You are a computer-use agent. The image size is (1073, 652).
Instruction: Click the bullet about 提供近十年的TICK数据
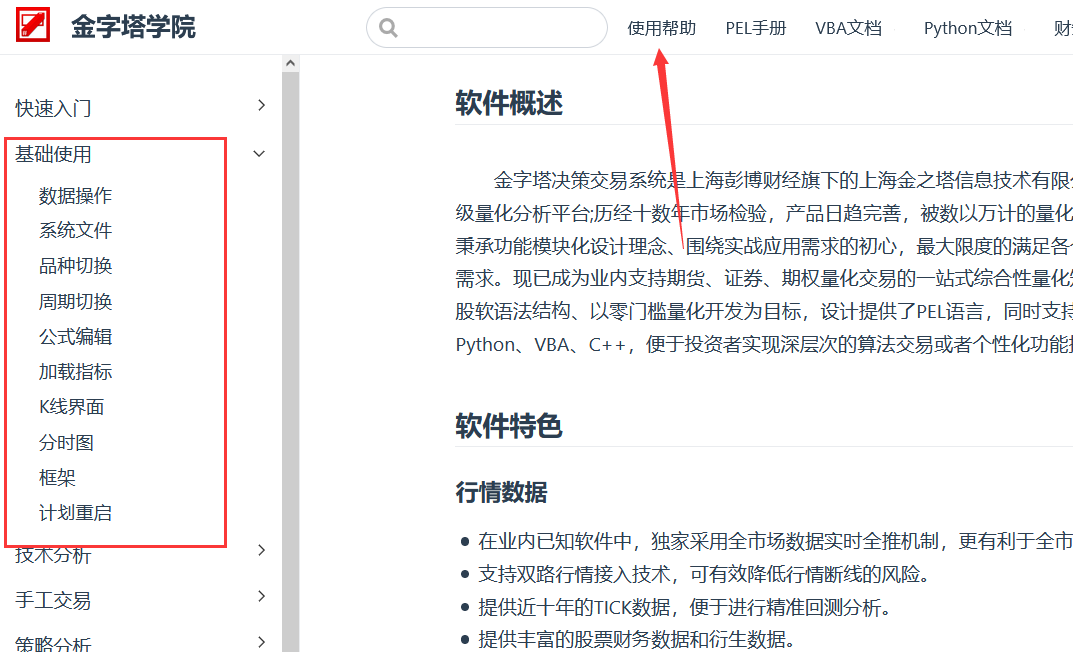[684, 607]
